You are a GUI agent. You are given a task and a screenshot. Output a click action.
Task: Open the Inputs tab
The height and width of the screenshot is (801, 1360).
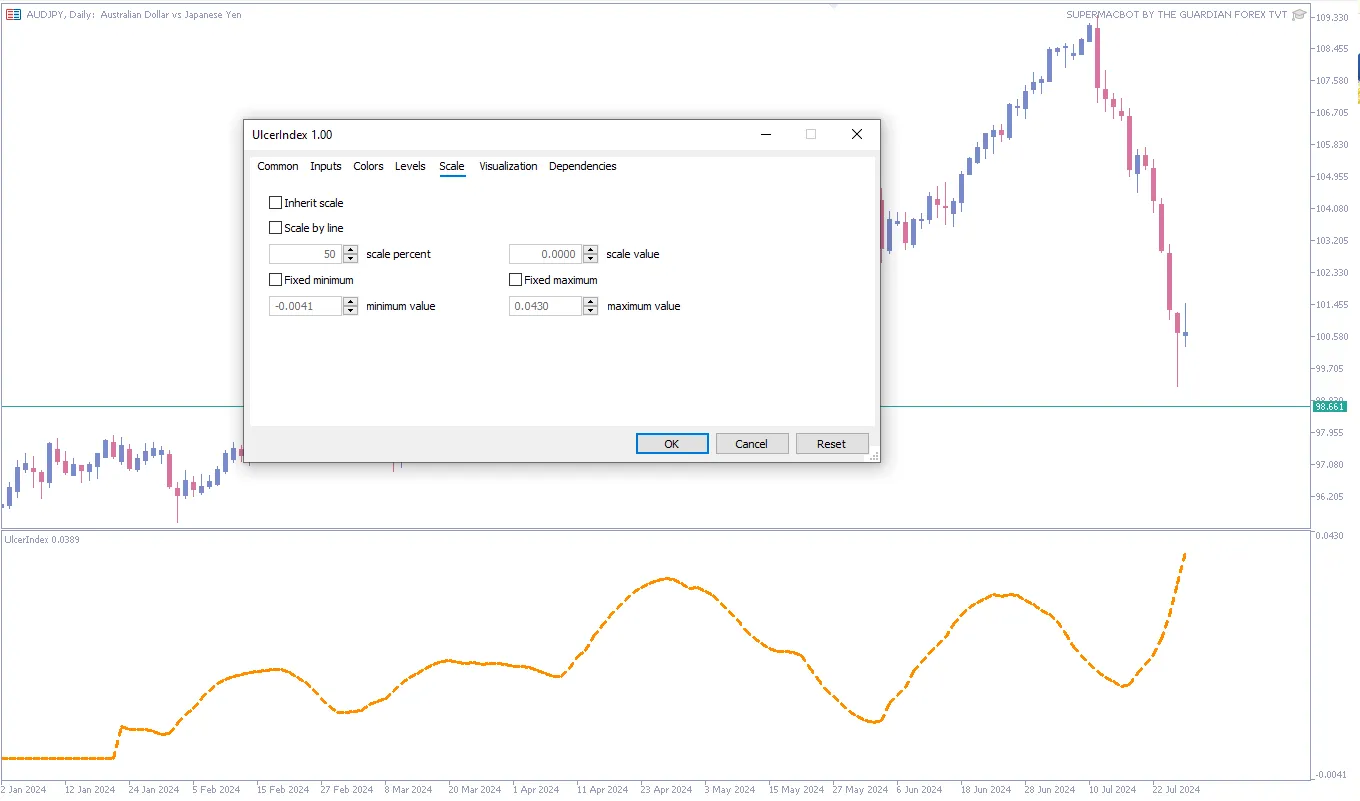(x=325, y=166)
